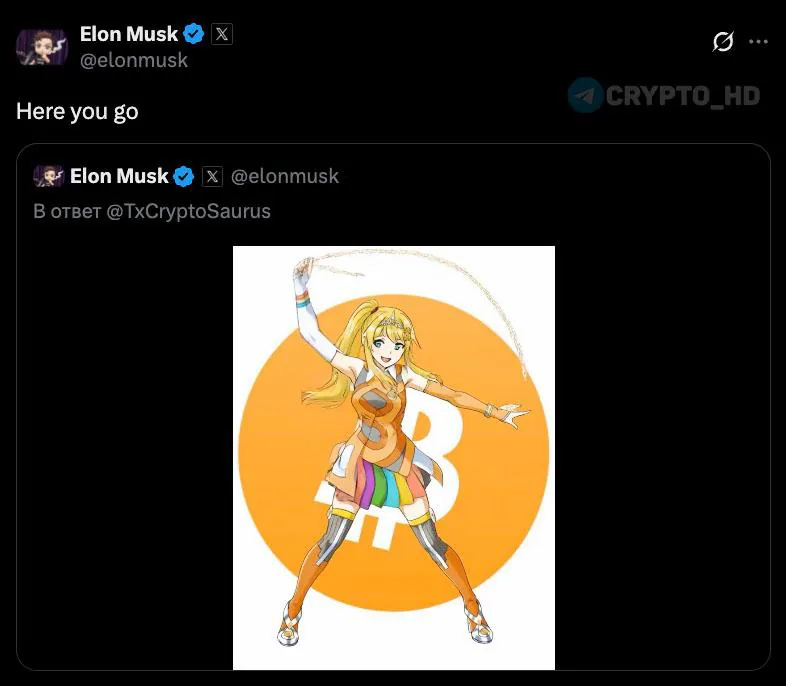This screenshot has width=786, height=686.
Task: Click the @elonmusk handle in the quoted tweet
Action: tap(285, 176)
